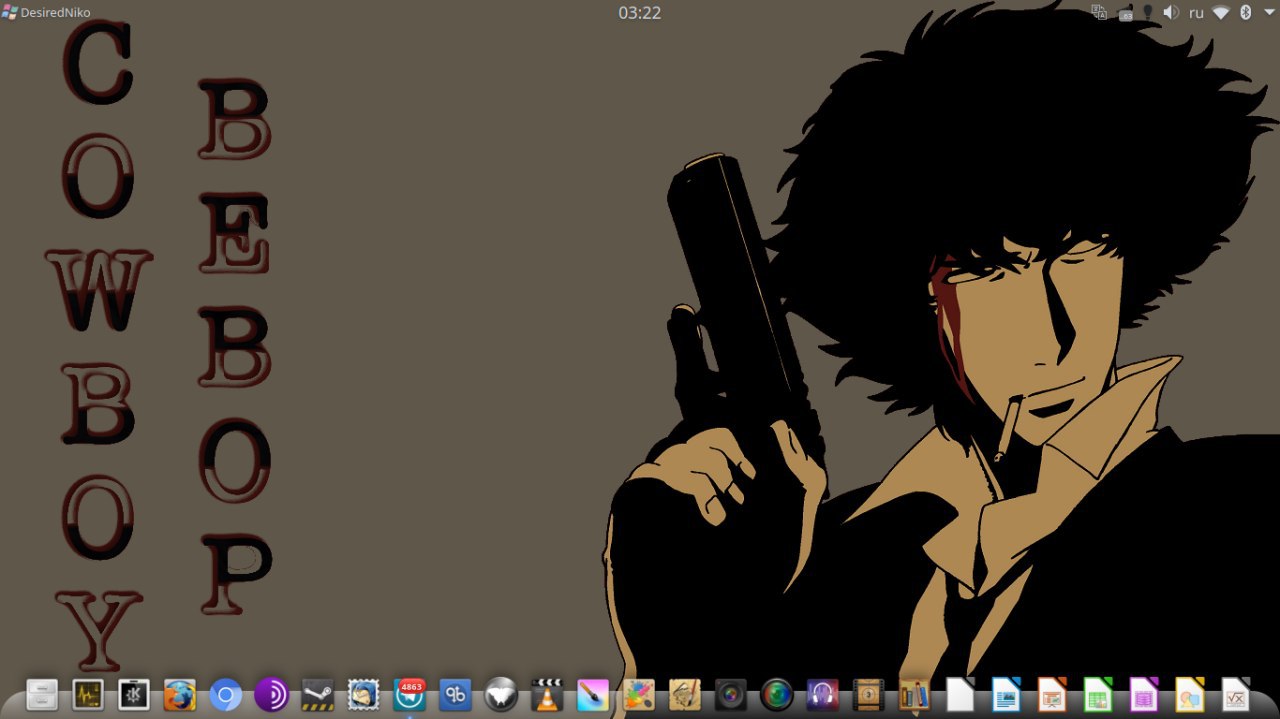Screen dimensions: 1280x719
Task: Open Krita paint app in the dock
Action: (593, 694)
